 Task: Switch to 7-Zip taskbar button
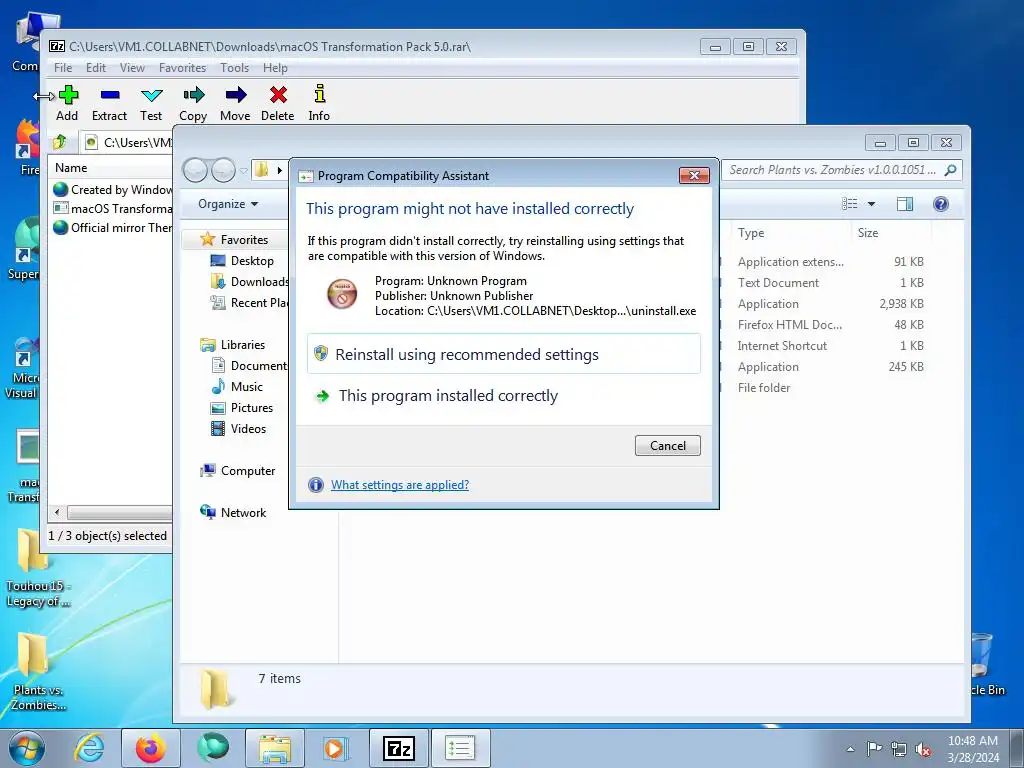click(399, 748)
